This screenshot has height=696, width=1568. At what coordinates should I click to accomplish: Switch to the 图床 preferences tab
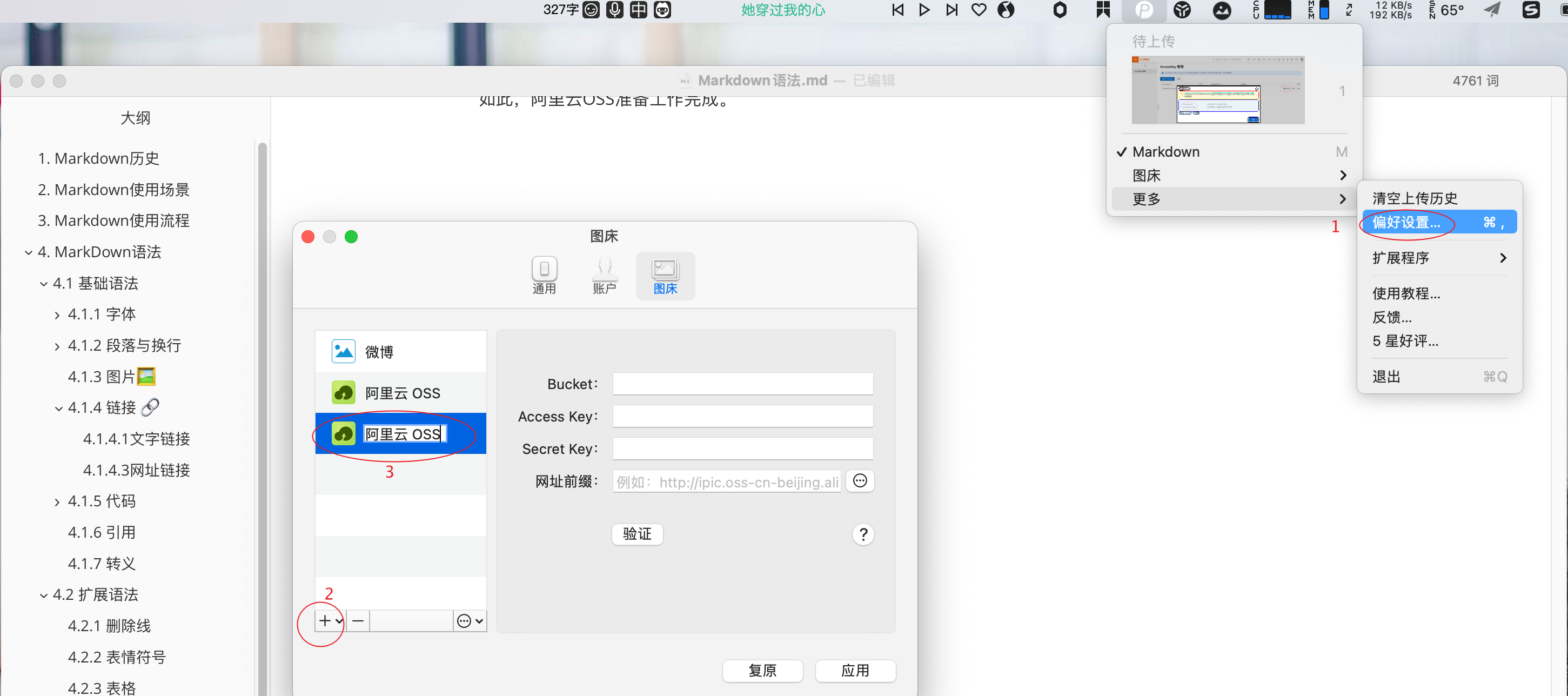point(665,276)
